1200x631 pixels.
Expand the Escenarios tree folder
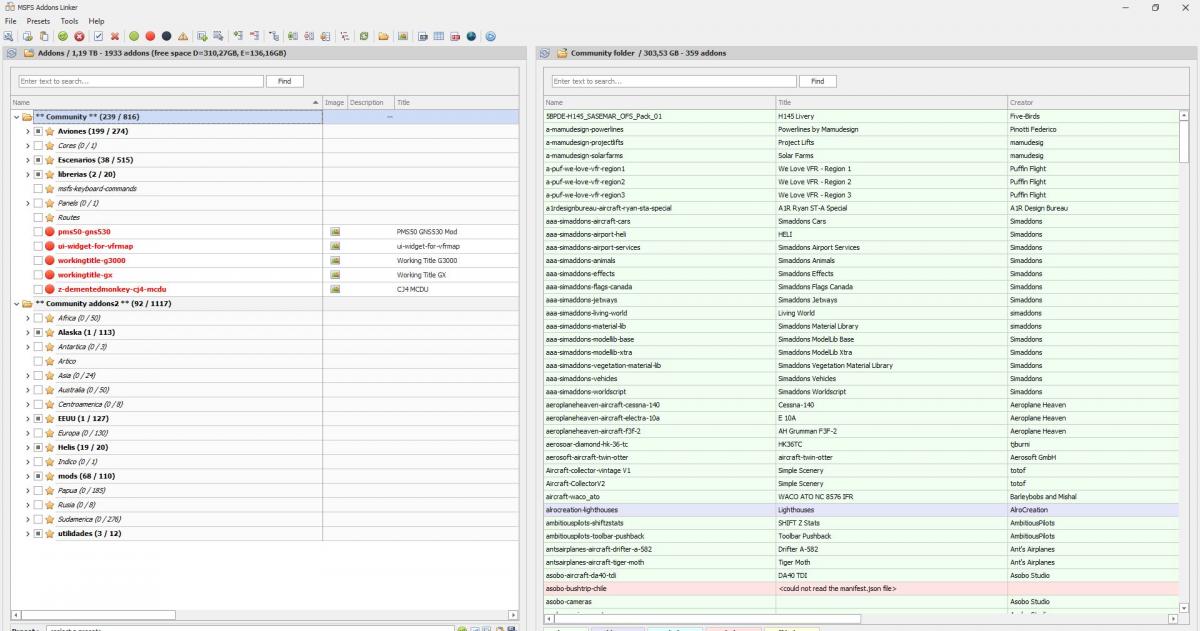pyautogui.click(x=27, y=160)
